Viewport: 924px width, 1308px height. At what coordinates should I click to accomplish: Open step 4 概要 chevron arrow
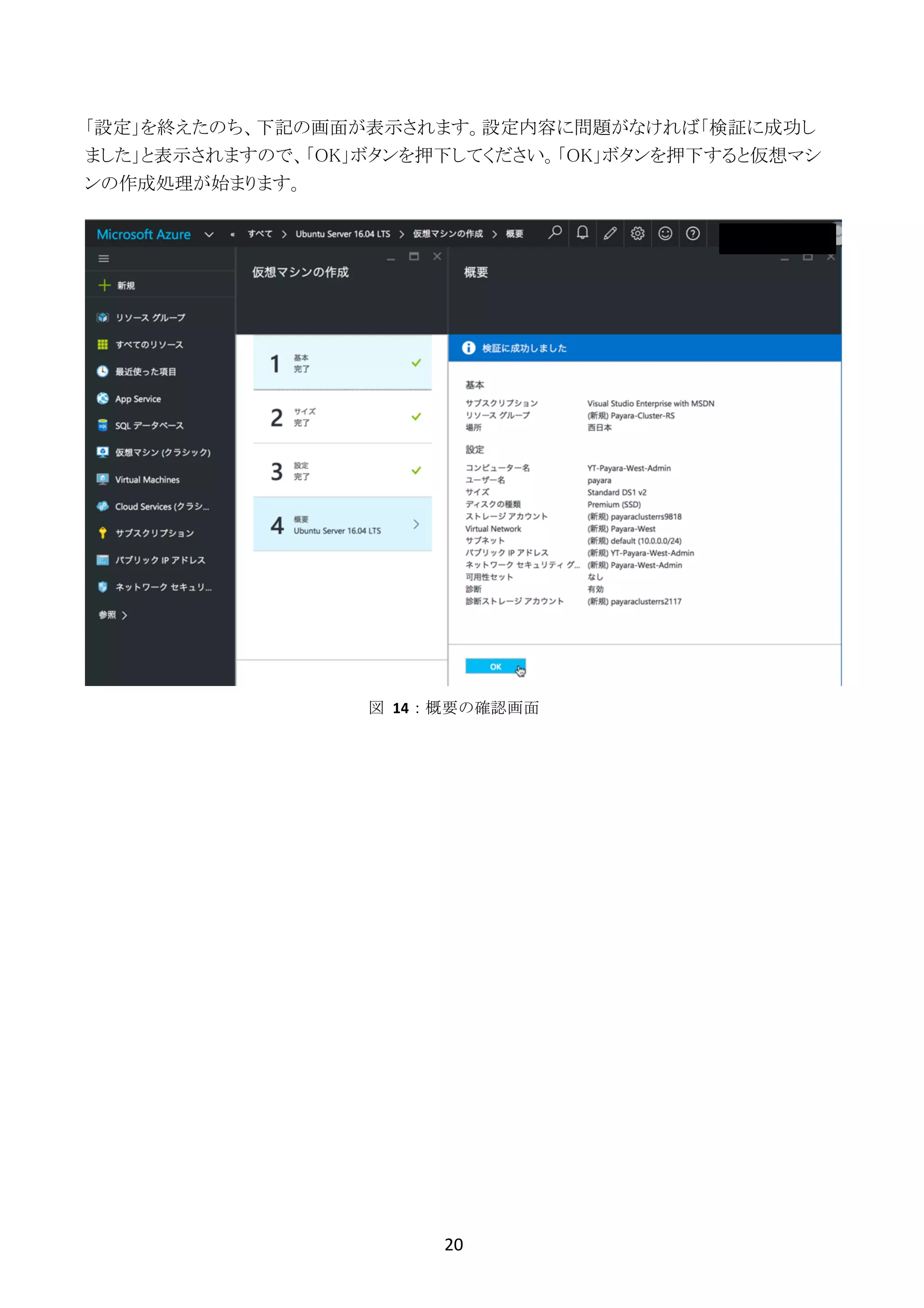[416, 524]
